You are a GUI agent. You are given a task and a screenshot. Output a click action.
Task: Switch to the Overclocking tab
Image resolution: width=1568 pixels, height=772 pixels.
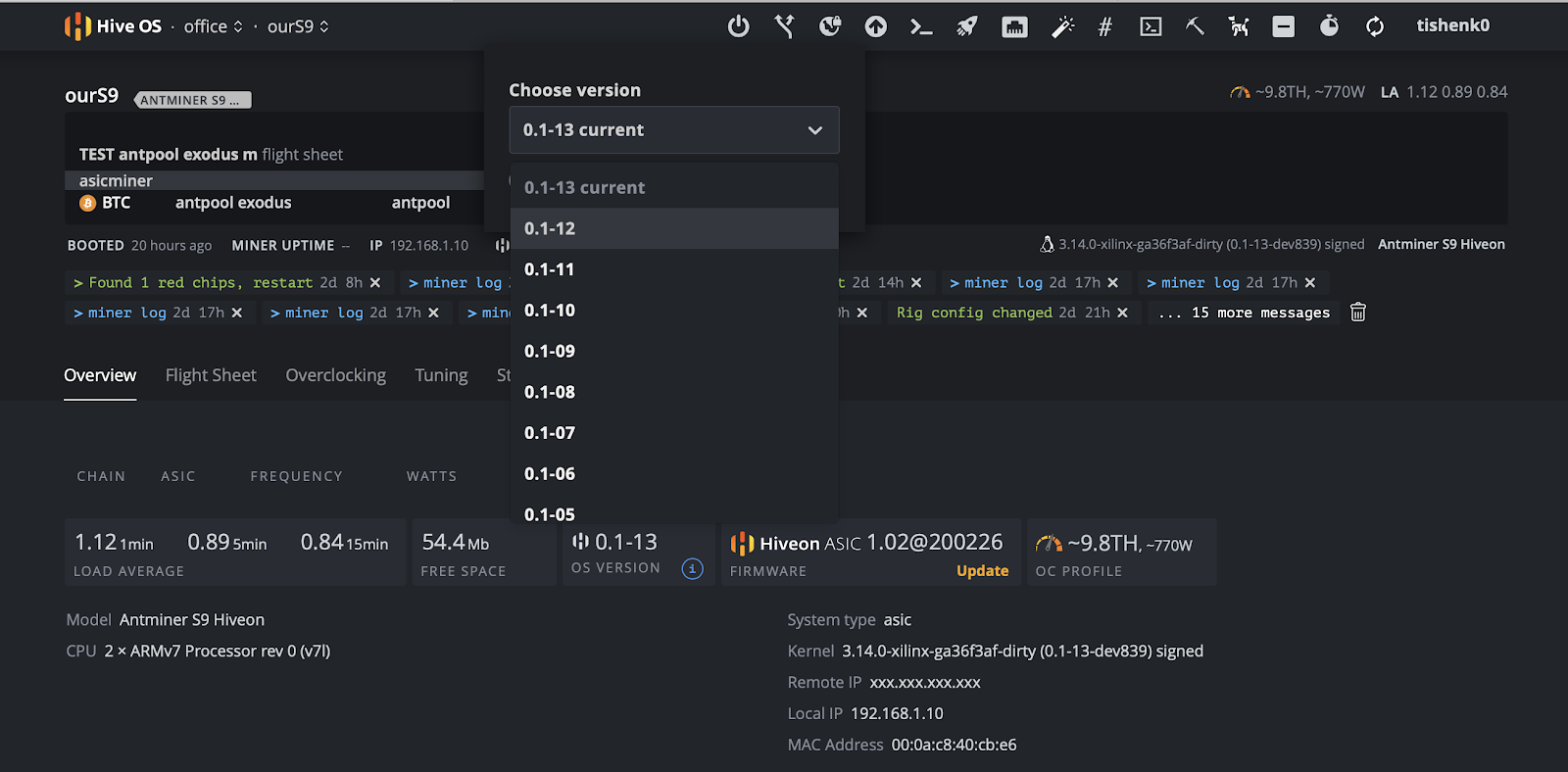click(335, 375)
